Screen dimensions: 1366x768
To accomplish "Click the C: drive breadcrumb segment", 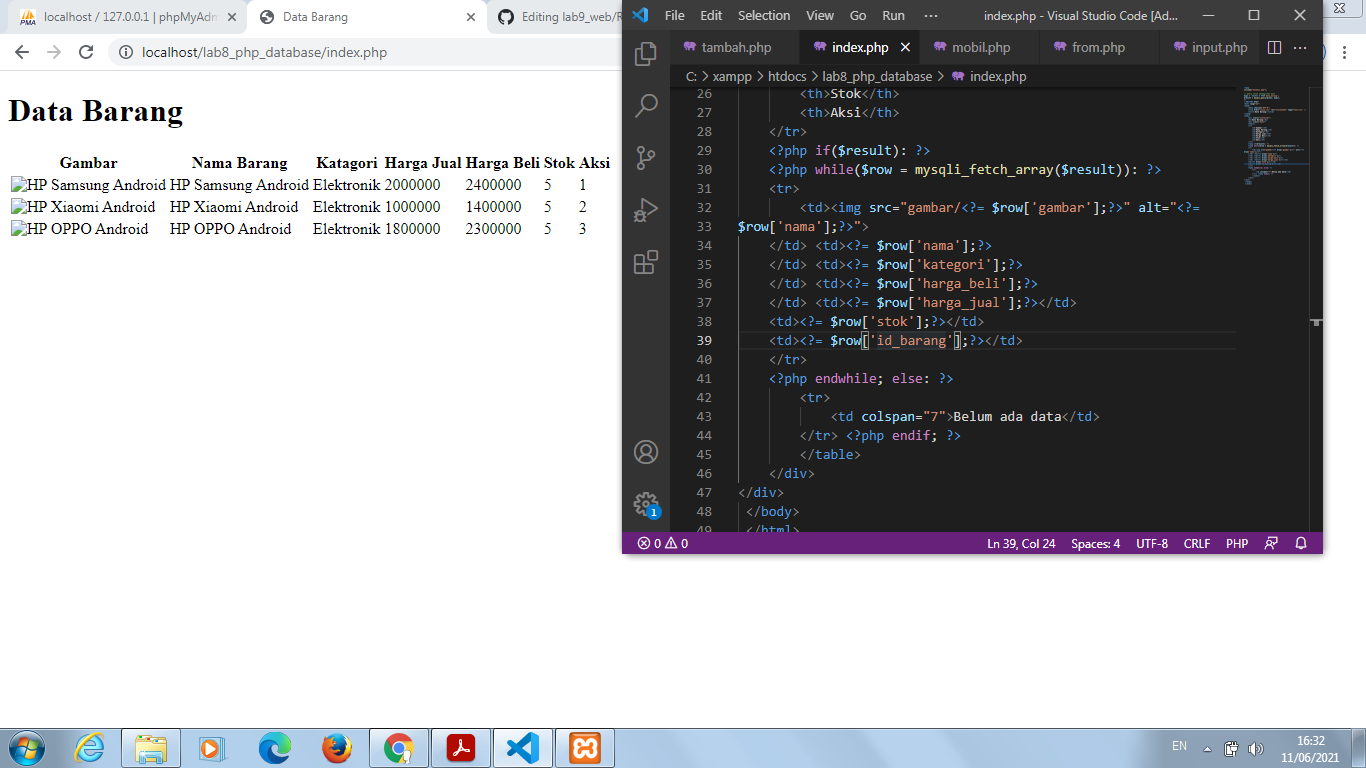I will (x=691, y=76).
